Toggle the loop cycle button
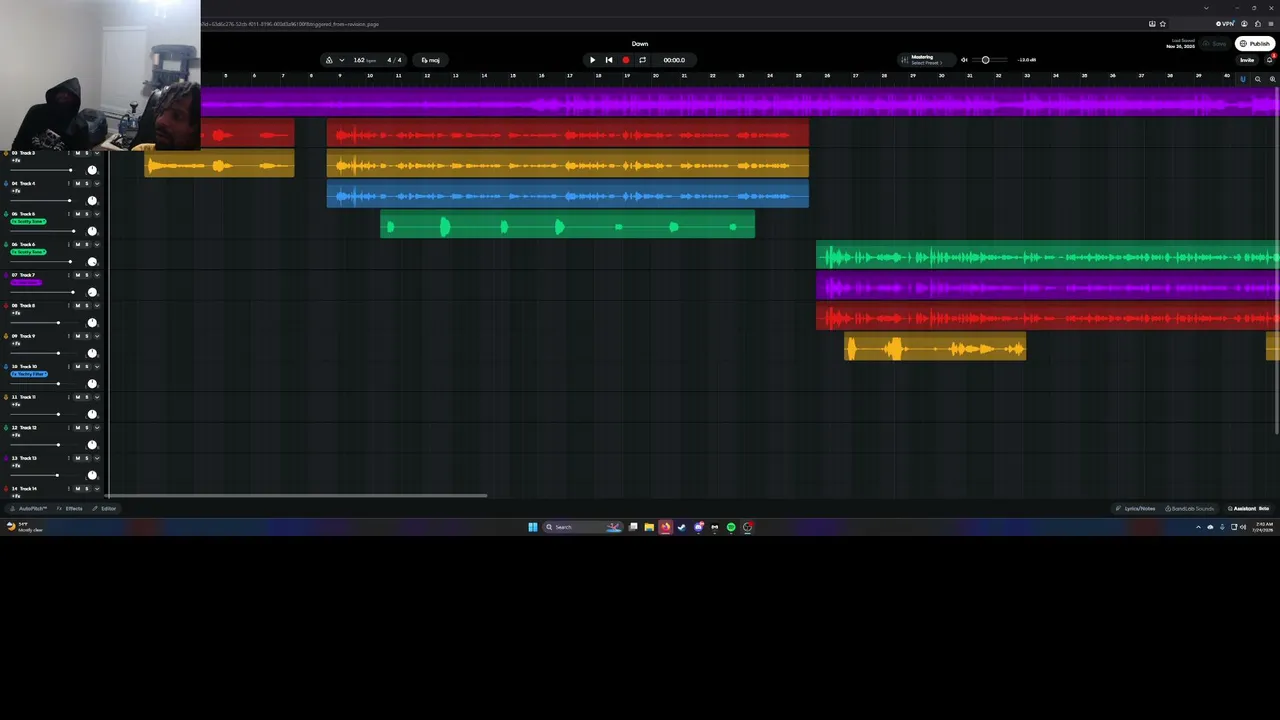This screenshot has width=1280, height=720. [642, 60]
